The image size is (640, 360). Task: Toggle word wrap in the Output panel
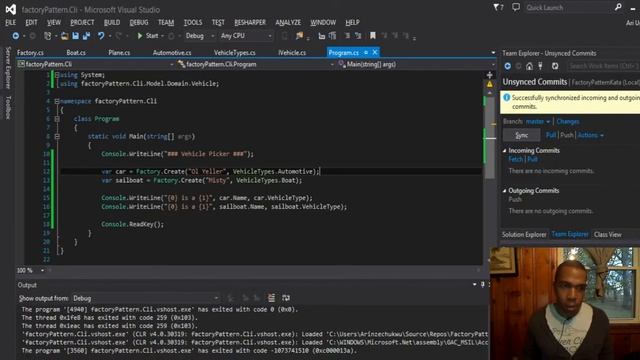coord(286,298)
